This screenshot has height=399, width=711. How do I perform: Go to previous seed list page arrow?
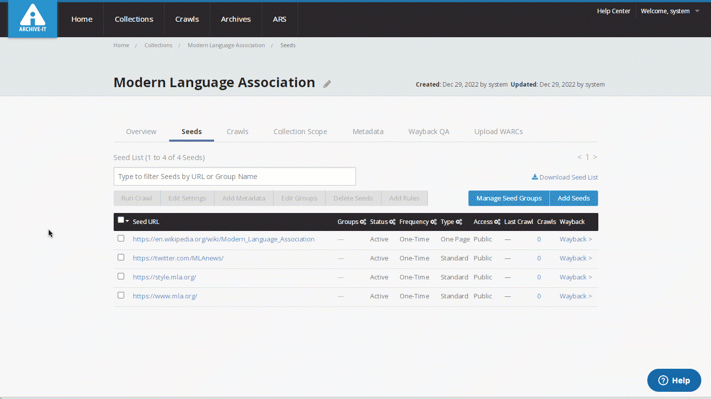tap(579, 157)
